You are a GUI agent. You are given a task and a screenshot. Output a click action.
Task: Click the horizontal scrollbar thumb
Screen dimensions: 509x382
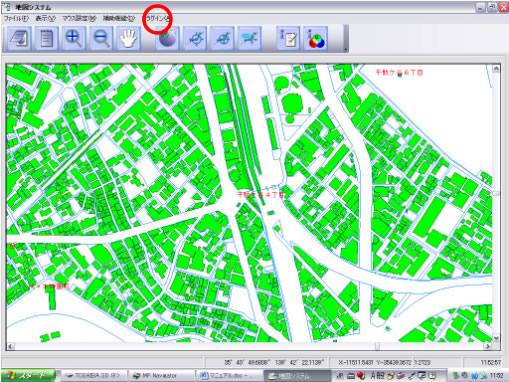(x=377, y=346)
